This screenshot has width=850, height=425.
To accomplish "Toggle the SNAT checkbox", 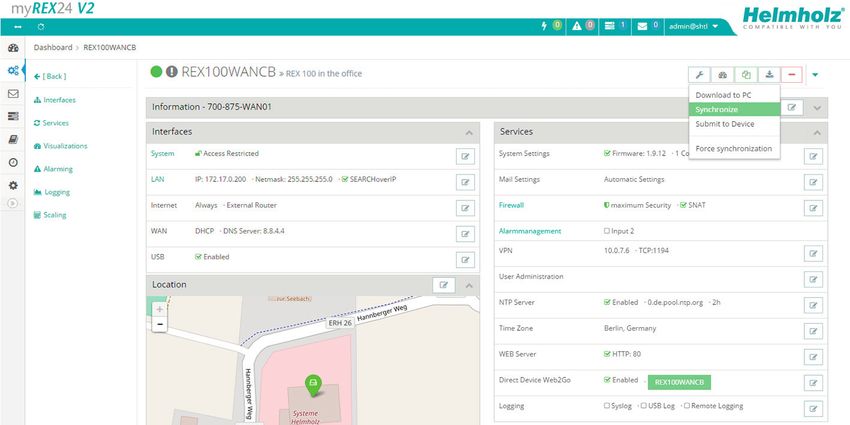I will pos(683,205).
